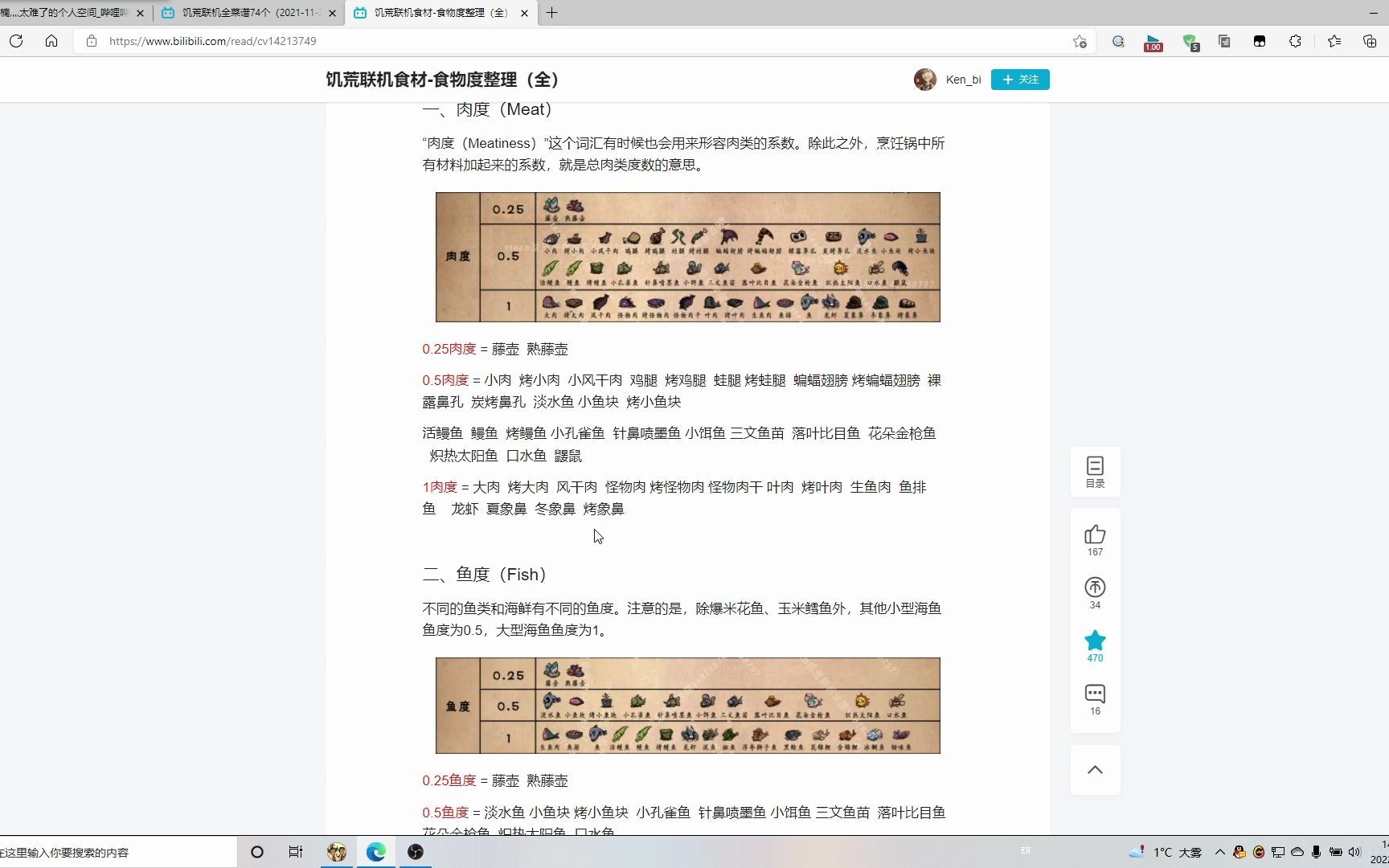The height and width of the screenshot is (868, 1389).
Task: Click the browser refresh icon
Action: 16,41
